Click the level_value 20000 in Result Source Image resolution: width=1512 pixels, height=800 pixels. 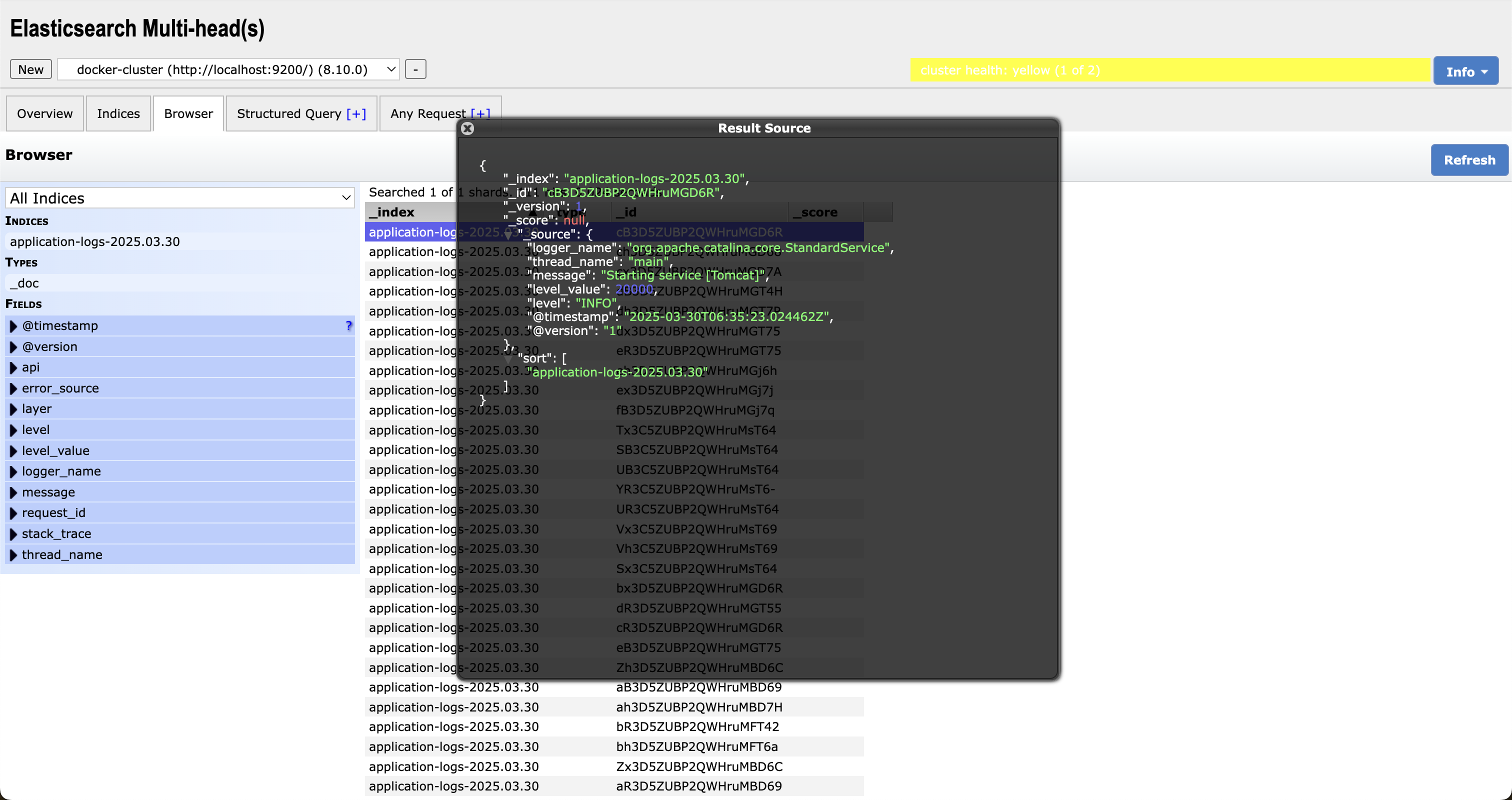tap(634, 289)
